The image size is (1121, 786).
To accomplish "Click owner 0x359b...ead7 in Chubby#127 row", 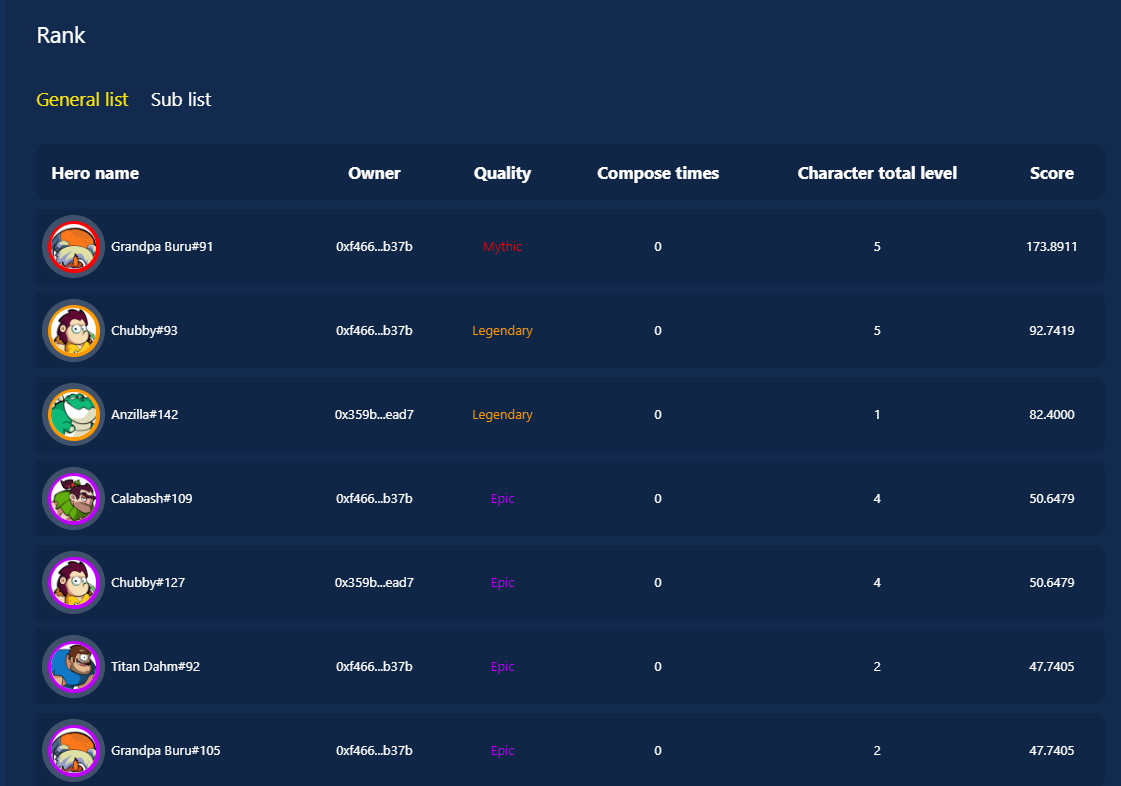I will [x=374, y=583].
